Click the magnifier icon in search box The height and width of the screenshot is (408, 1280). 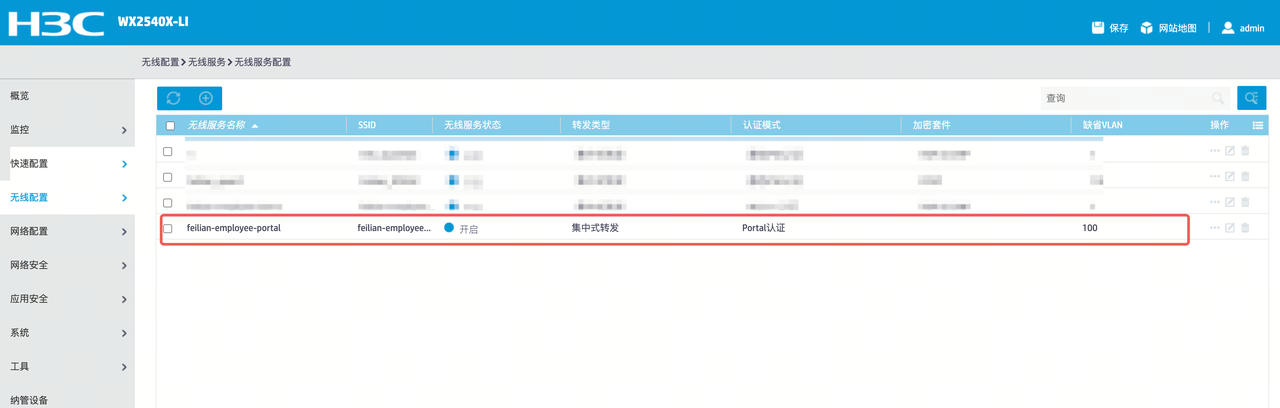click(1218, 98)
